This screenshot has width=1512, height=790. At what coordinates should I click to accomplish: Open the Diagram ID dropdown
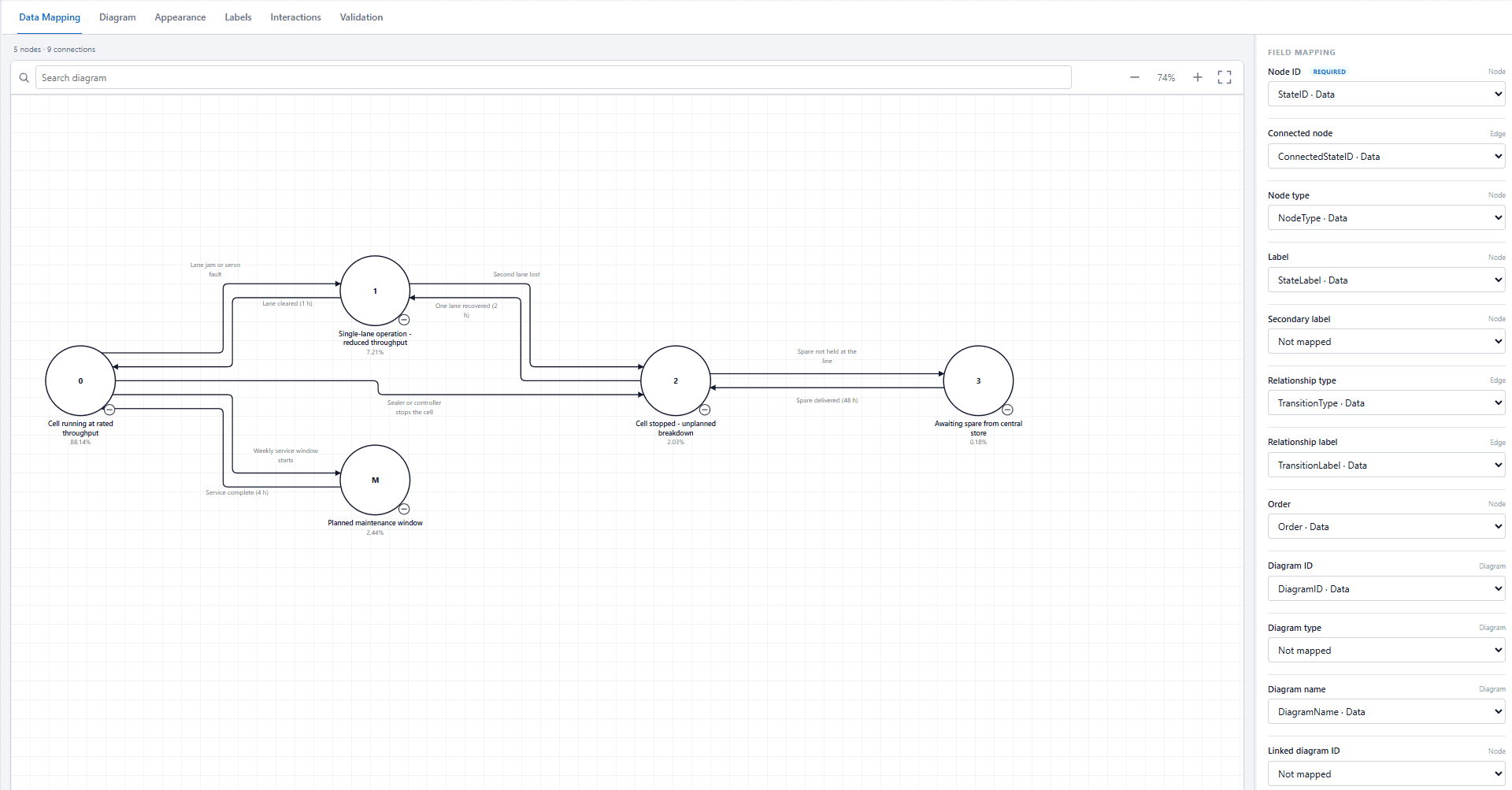click(1386, 589)
